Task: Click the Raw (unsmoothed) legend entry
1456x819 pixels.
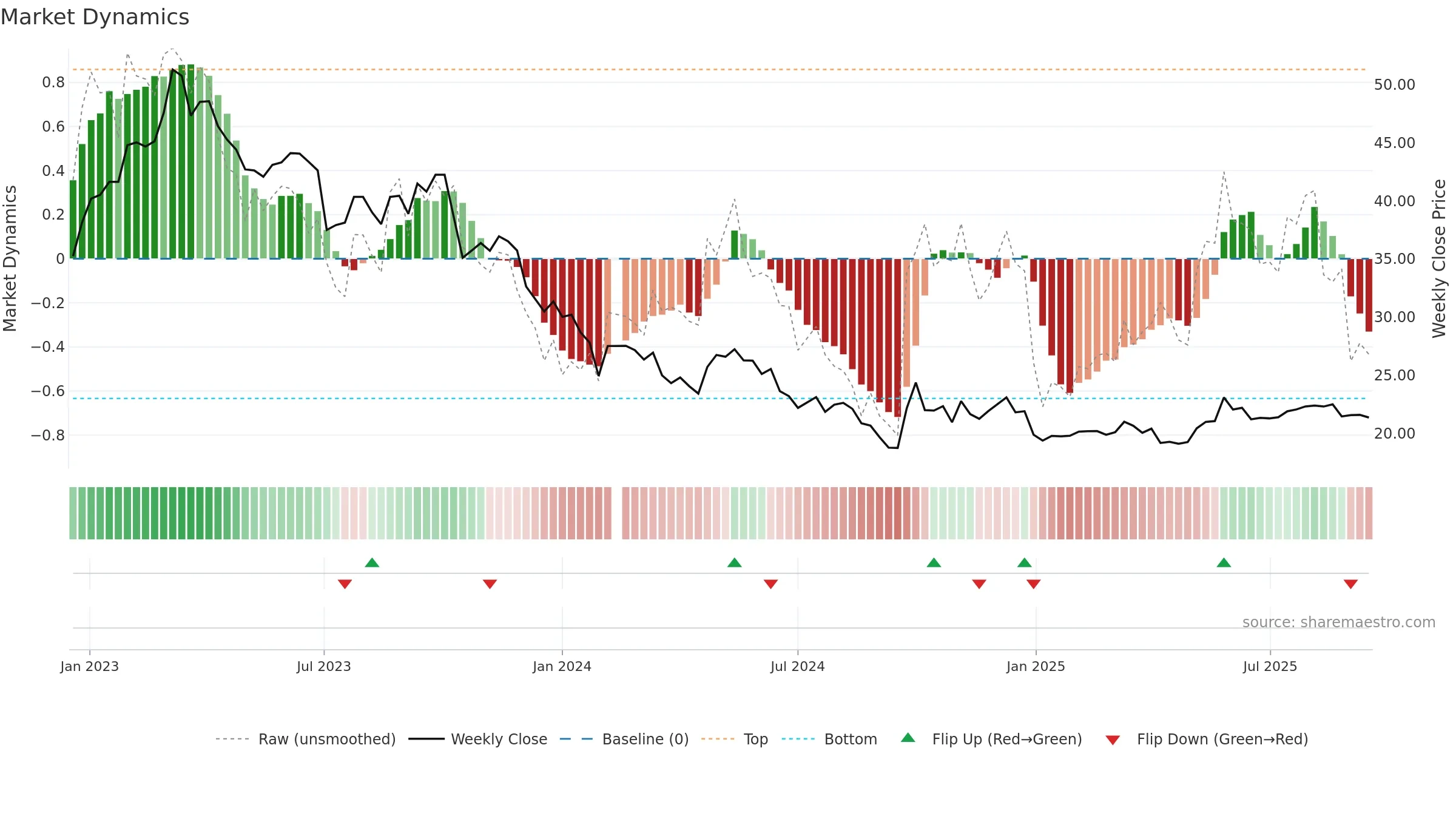Action: click(305, 740)
